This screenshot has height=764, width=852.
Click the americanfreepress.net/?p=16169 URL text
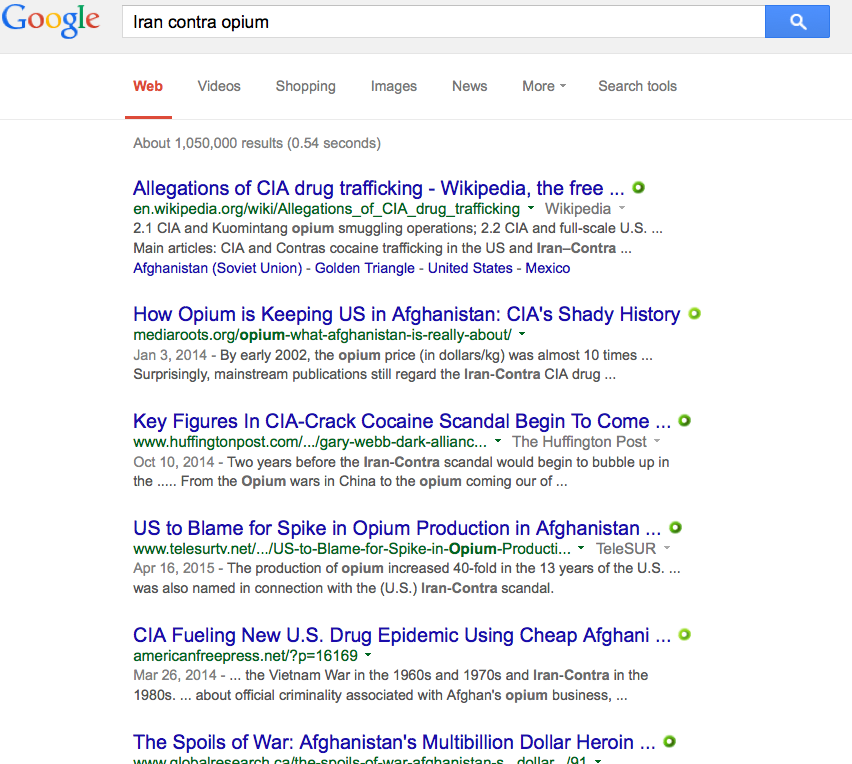[246, 655]
